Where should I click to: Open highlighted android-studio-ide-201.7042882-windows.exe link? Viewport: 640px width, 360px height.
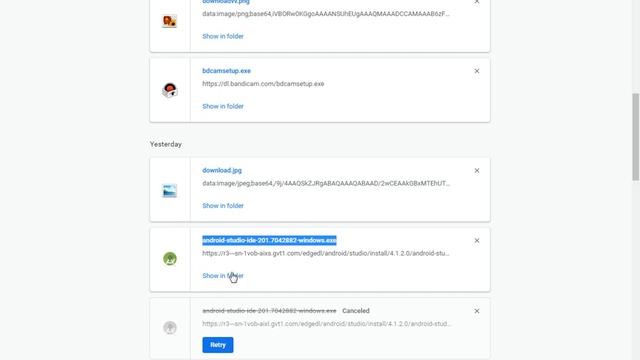pyautogui.click(x=269, y=240)
